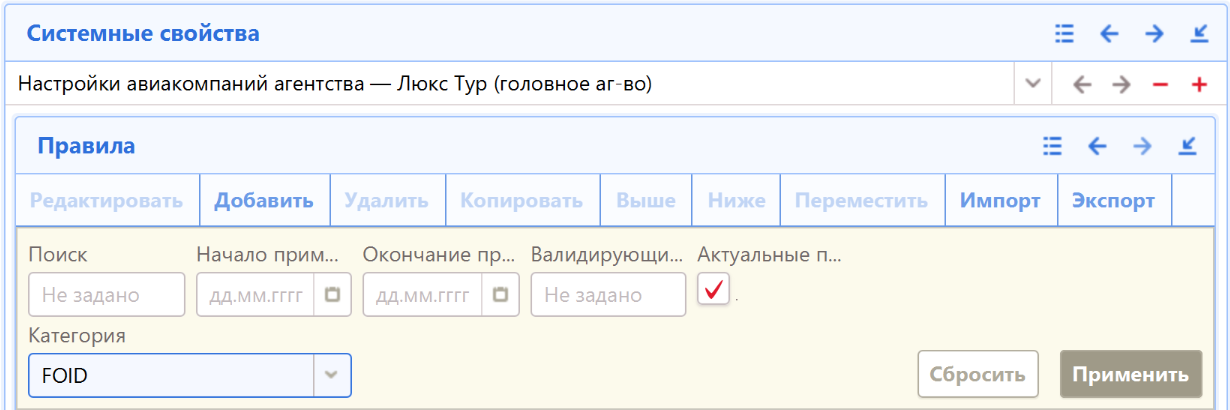
Task: Click the Поиск input field
Action: click(x=107, y=295)
